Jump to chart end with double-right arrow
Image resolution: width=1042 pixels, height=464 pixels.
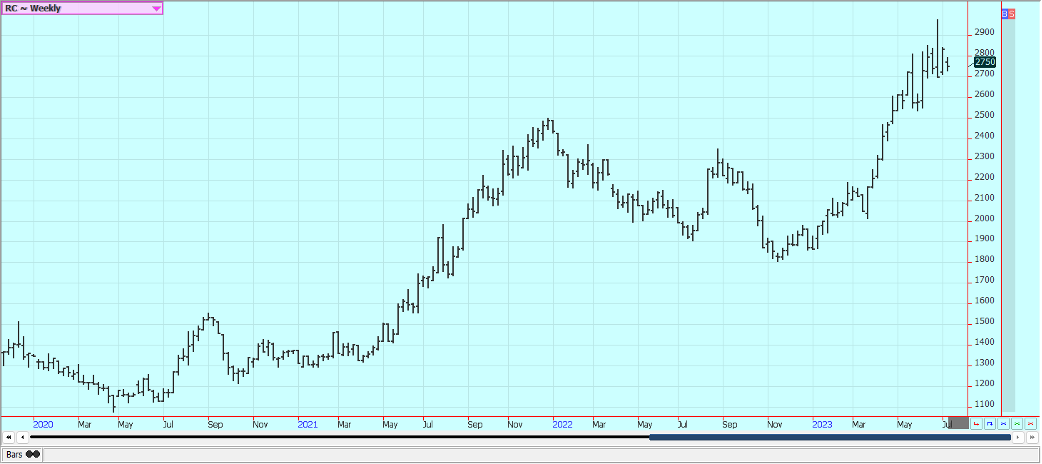1032,437
